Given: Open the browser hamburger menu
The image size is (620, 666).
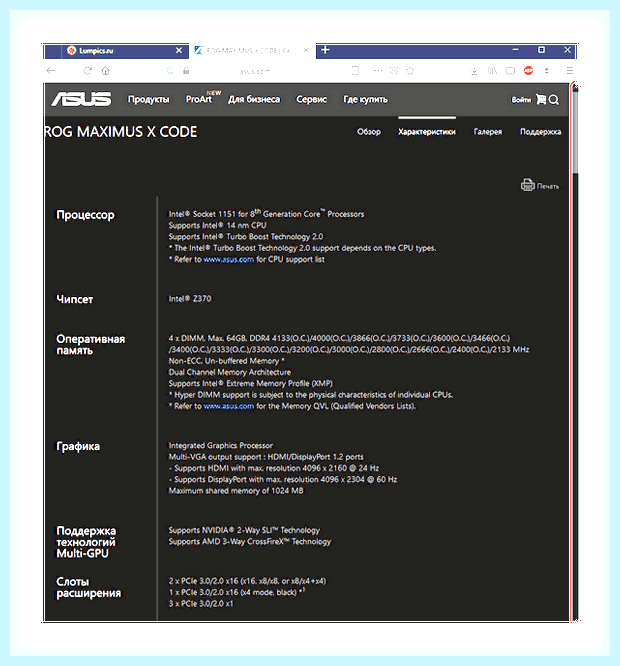Looking at the screenshot, I should [569, 71].
